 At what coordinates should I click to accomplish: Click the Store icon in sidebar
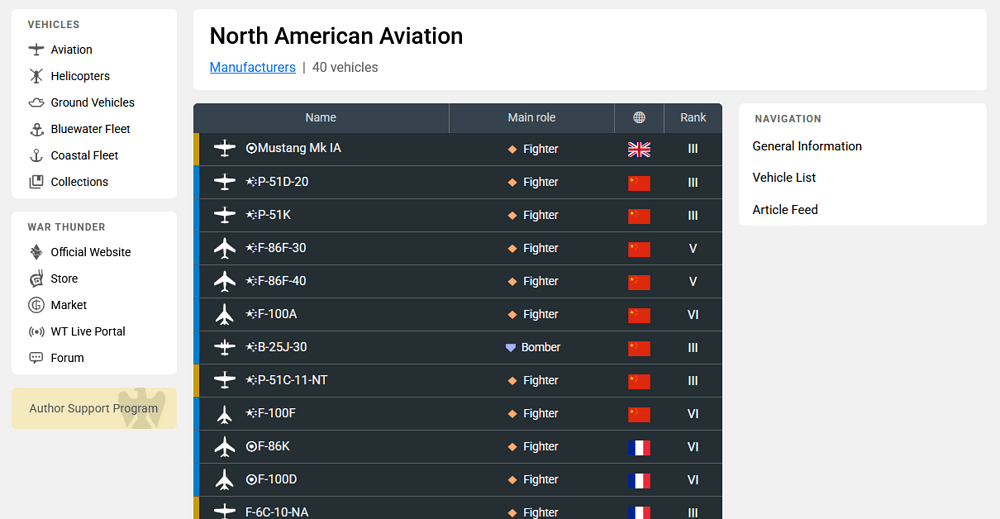point(36,279)
